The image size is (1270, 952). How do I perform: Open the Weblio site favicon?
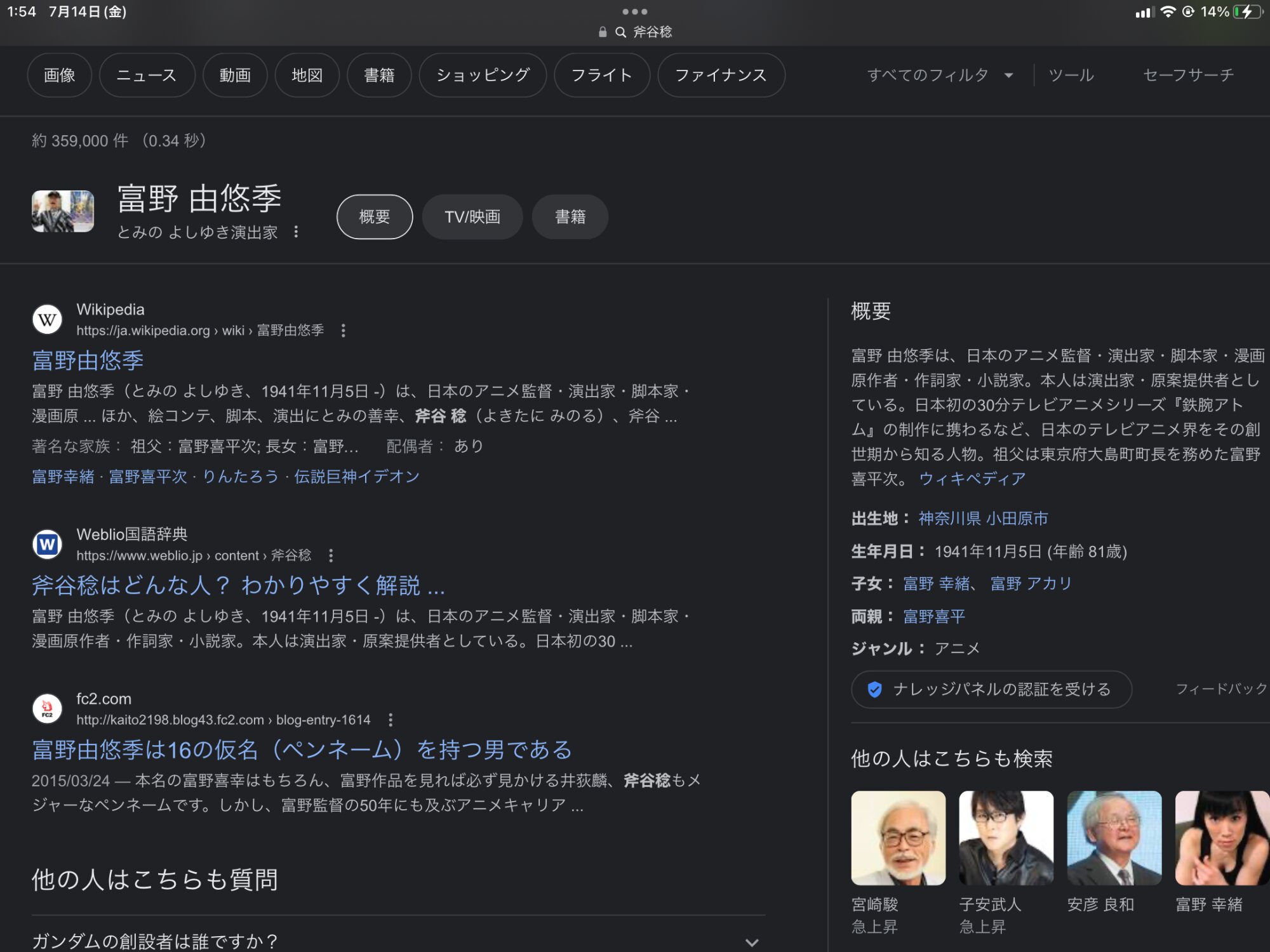[47, 545]
